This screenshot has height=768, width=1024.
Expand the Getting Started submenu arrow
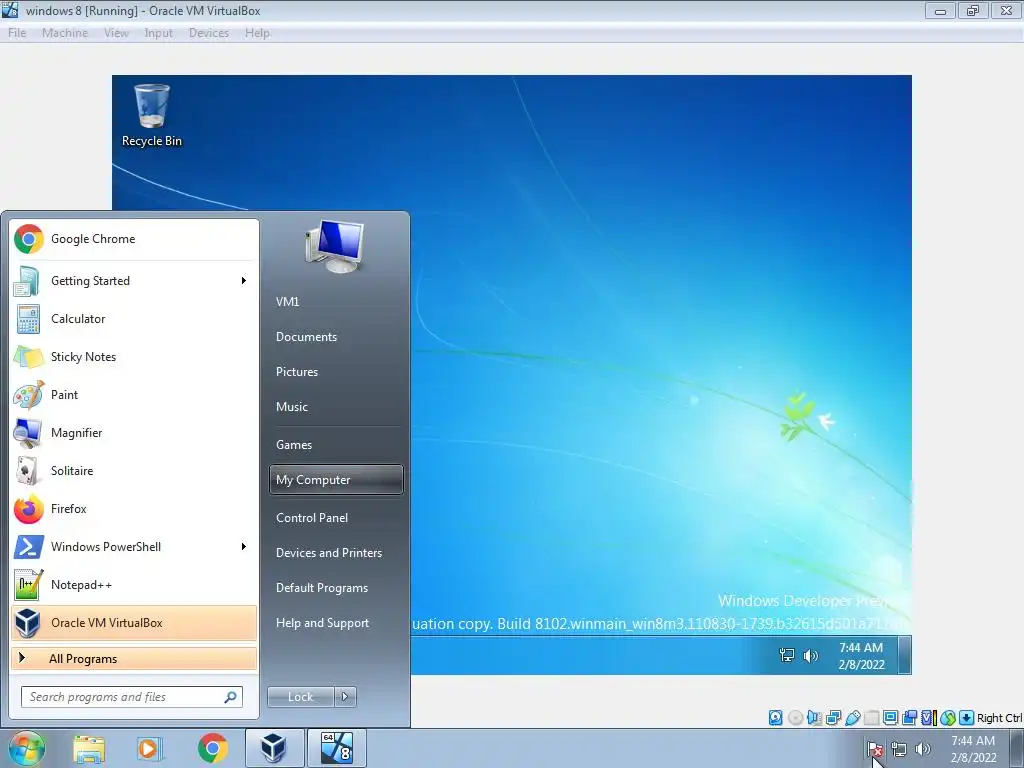coord(244,281)
